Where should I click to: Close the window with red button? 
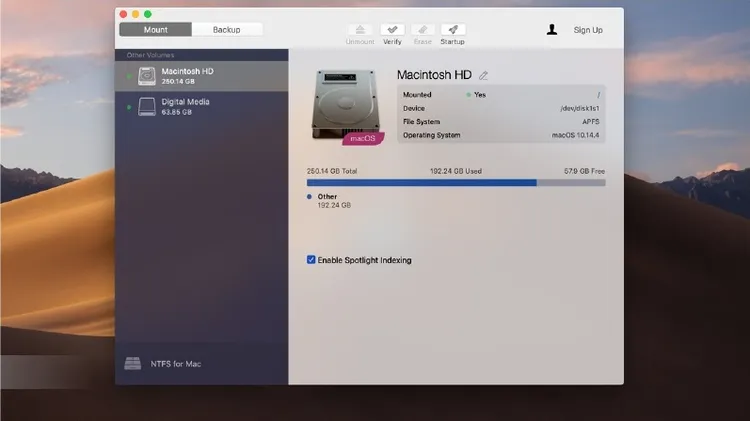pos(123,14)
